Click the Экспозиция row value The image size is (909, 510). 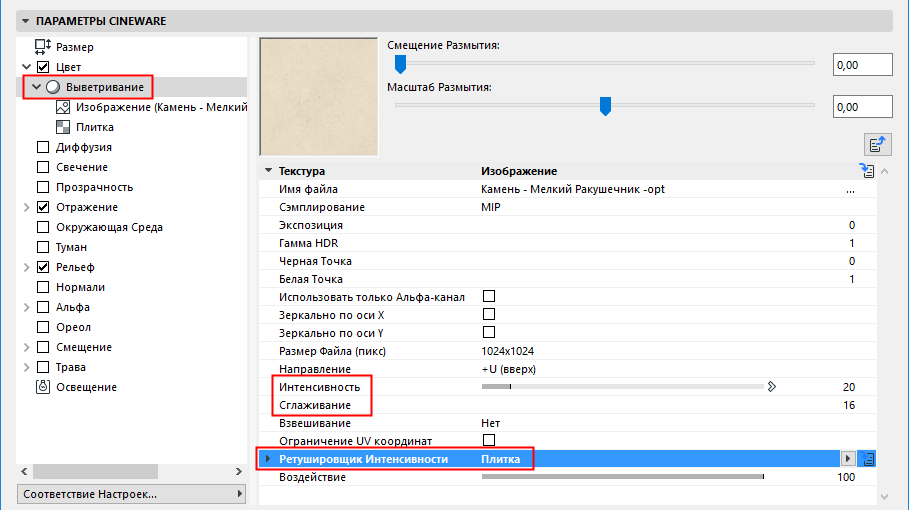[x=852, y=225]
